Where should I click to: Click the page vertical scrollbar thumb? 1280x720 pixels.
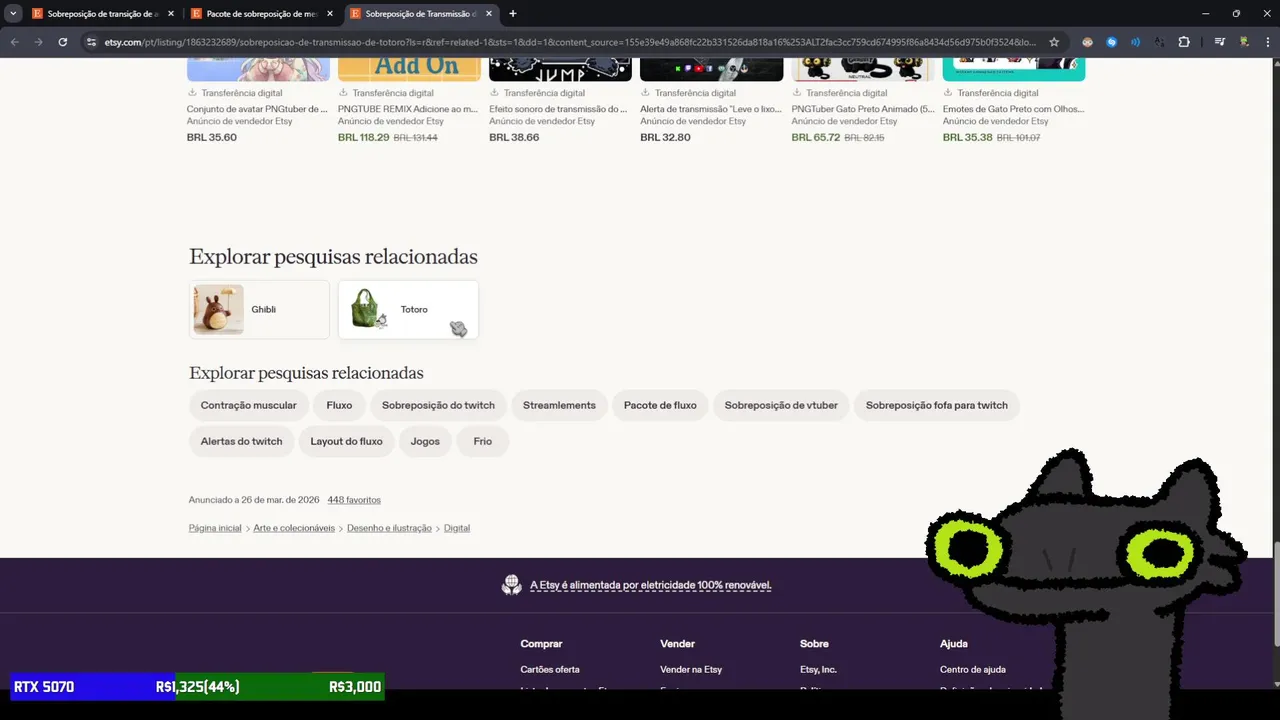tap(1275, 593)
